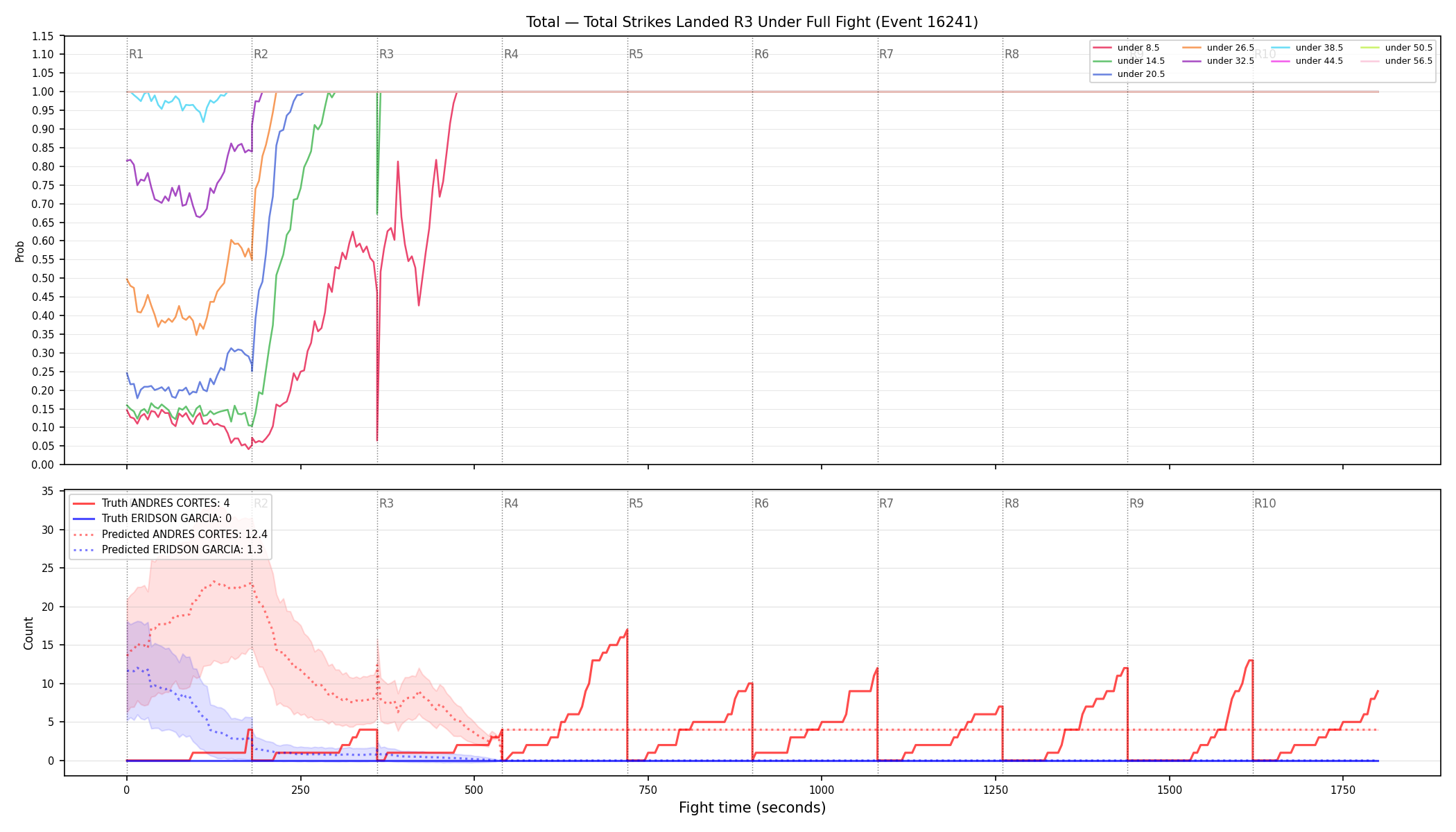Image resolution: width=1456 pixels, height=832 pixels.
Task: Click the 'under 44.5' legend label
Action: click(1319, 61)
